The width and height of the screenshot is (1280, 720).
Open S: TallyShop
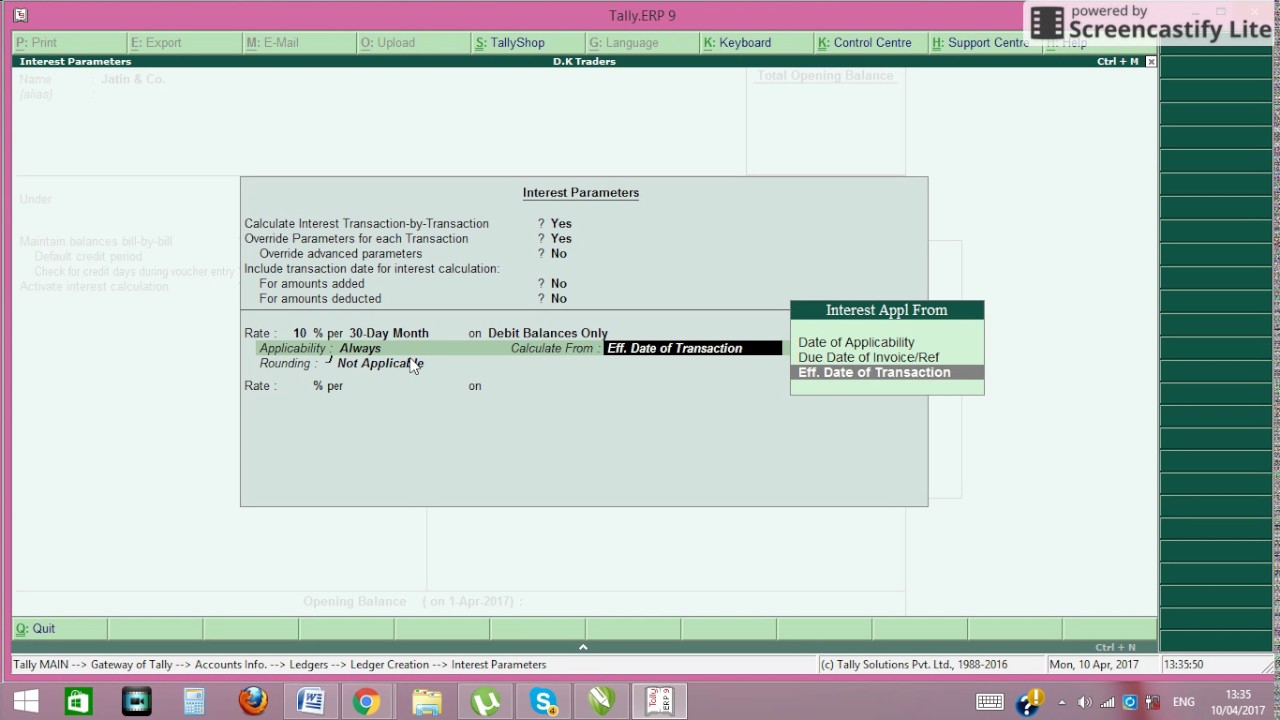pos(528,43)
